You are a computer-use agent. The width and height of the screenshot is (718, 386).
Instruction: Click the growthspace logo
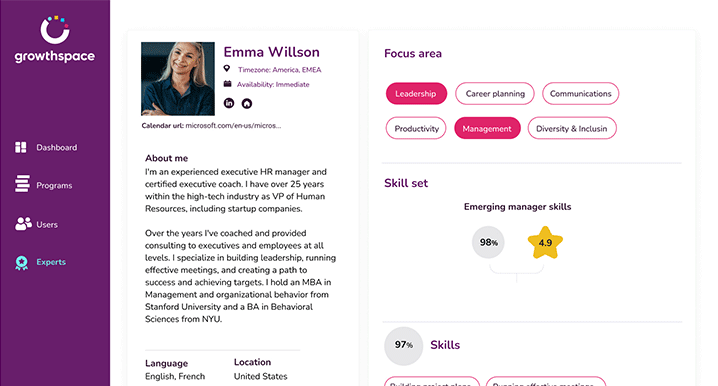tap(54, 39)
